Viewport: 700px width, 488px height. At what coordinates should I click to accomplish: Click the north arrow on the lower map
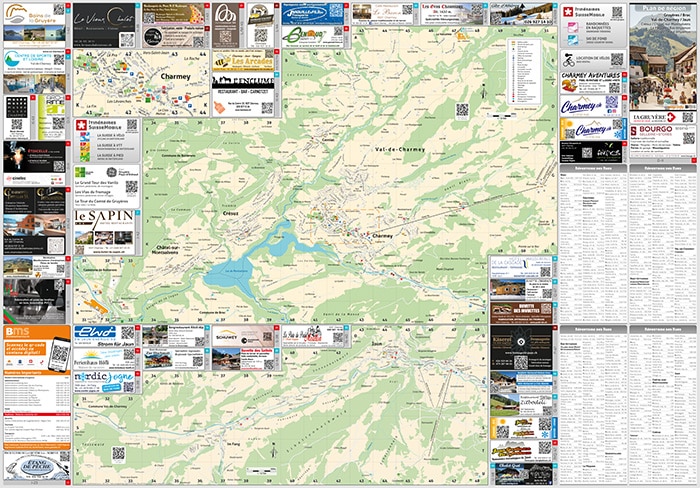point(273,452)
